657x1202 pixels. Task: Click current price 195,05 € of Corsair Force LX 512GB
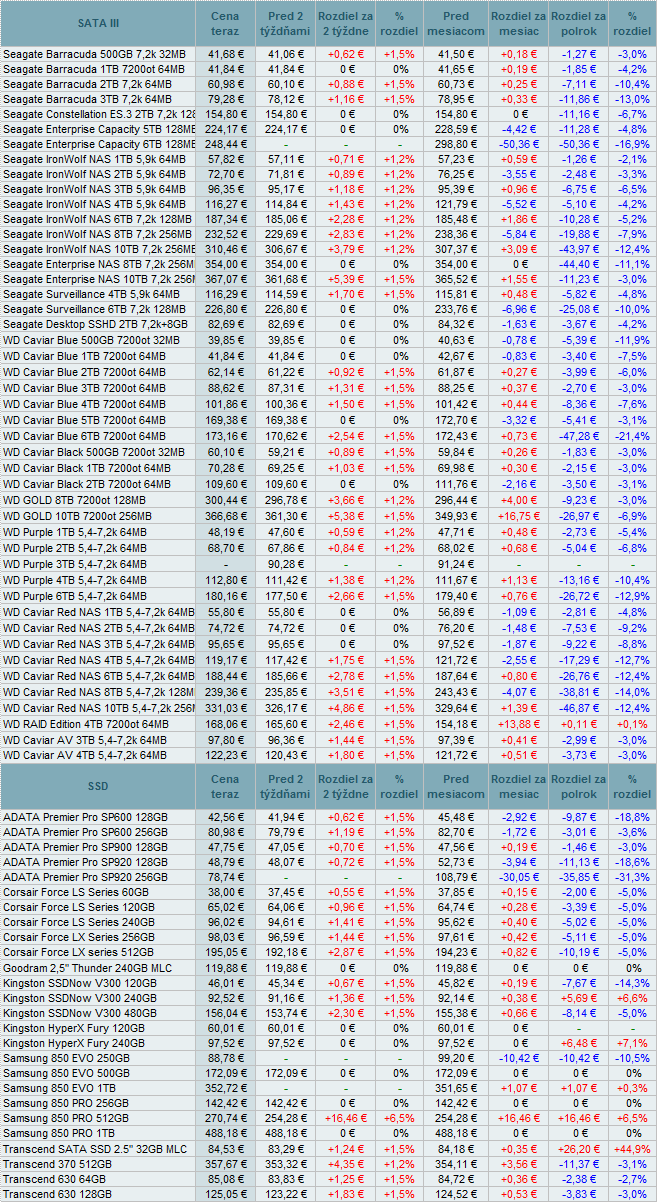(x=225, y=953)
